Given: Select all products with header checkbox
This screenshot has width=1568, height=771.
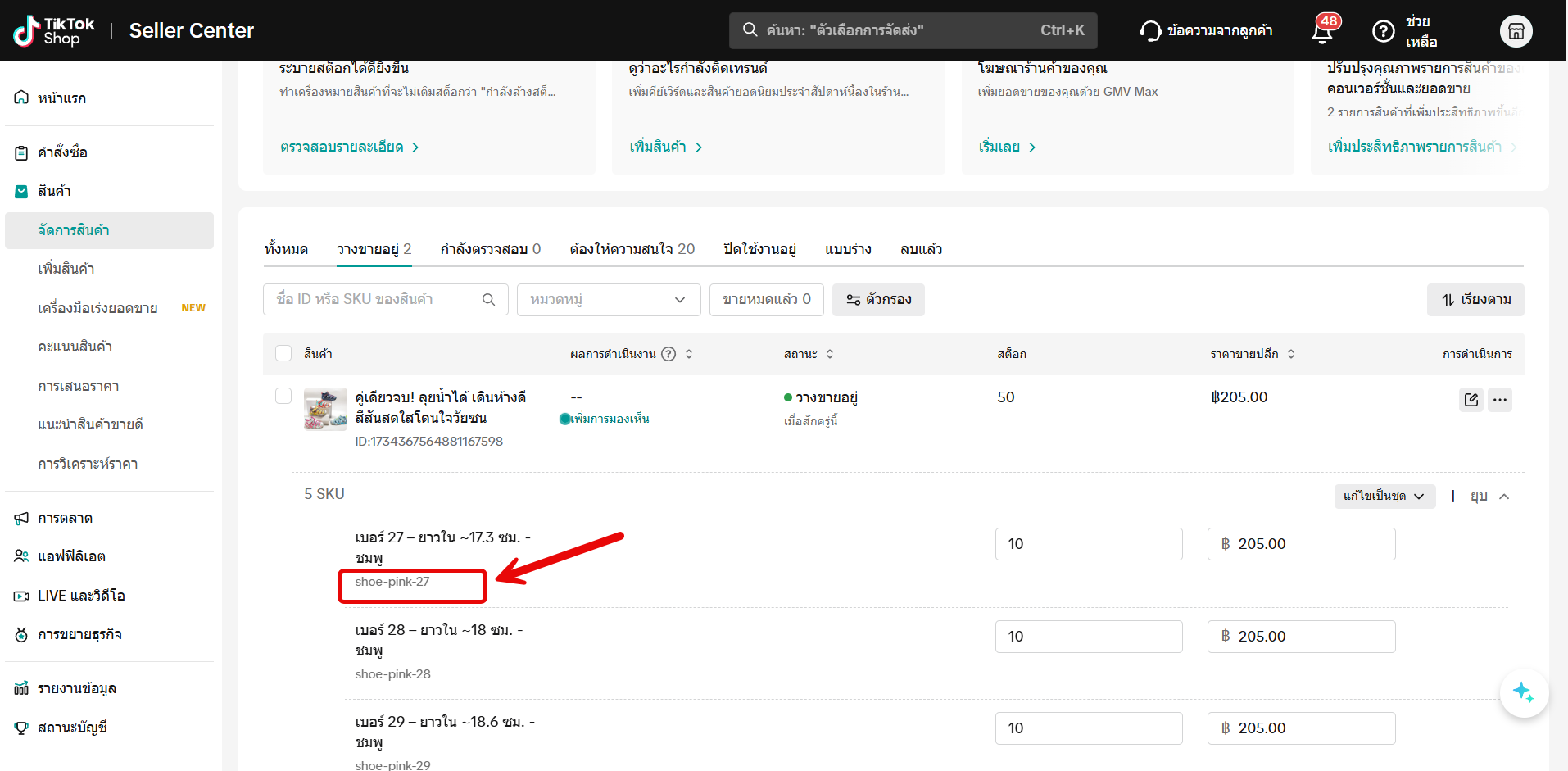Looking at the screenshot, I should coord(283,353).
